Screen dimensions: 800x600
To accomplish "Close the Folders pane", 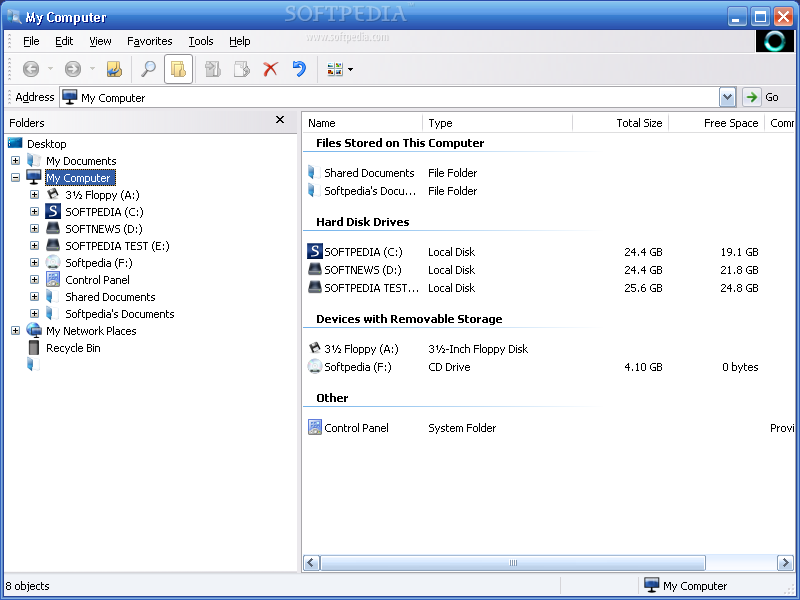I will [280, 120].
